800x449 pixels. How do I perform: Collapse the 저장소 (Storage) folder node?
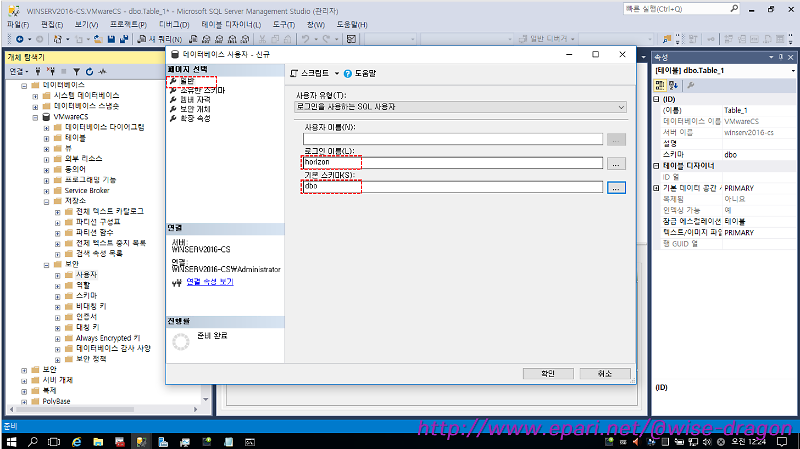click(x=46, y=202)
